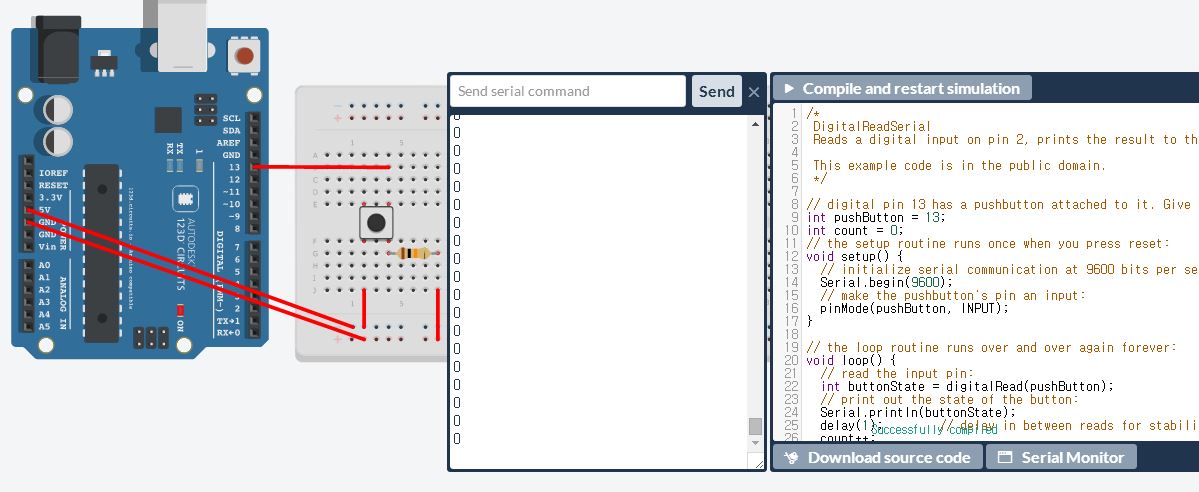Viewport: 1199px width, 492px height.
Task: Click the download icon beside Download source code
Action: (791, 458)
